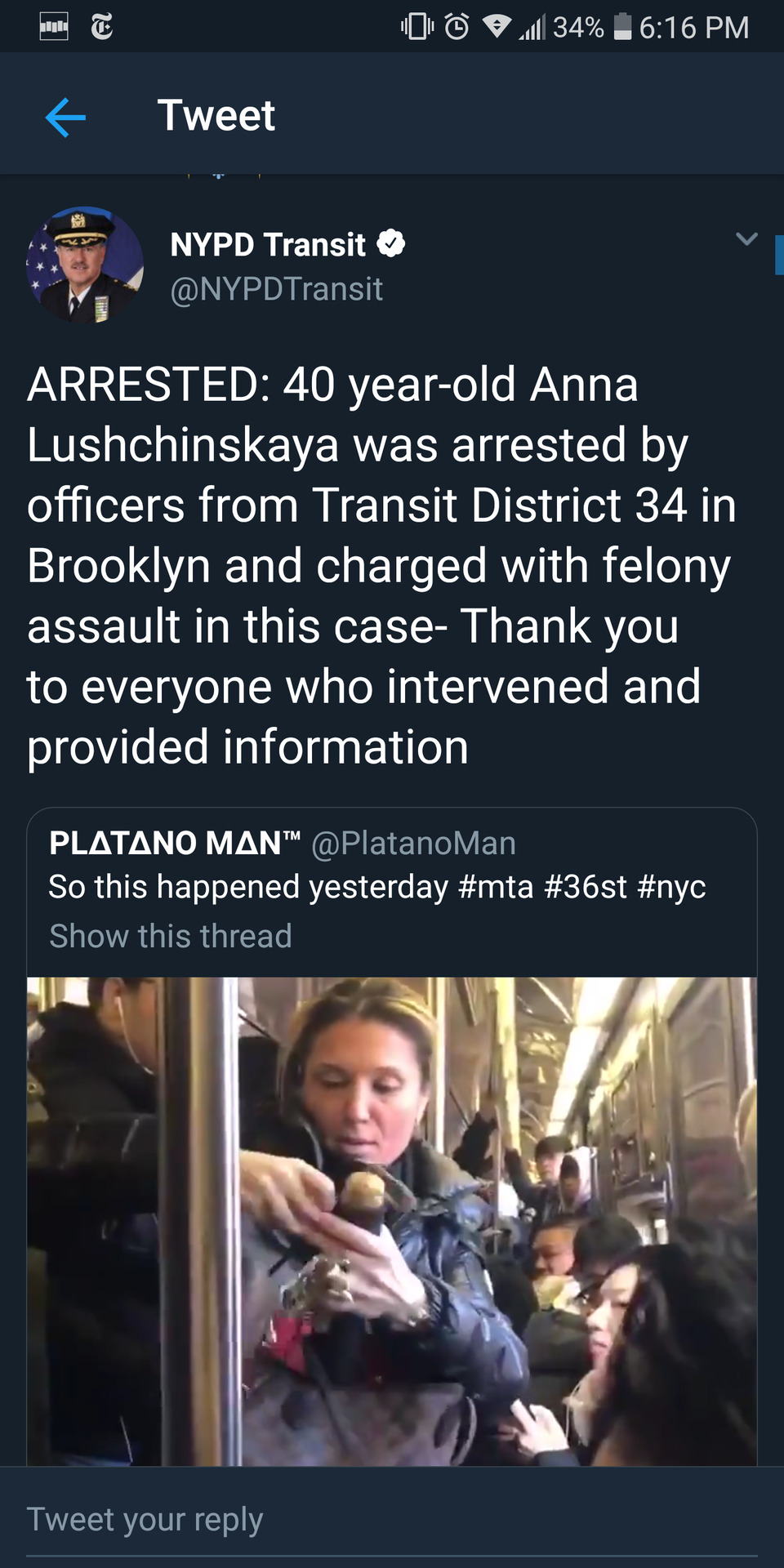
Task: Open the #mta hashtag
Action: (x=496, y=887)
